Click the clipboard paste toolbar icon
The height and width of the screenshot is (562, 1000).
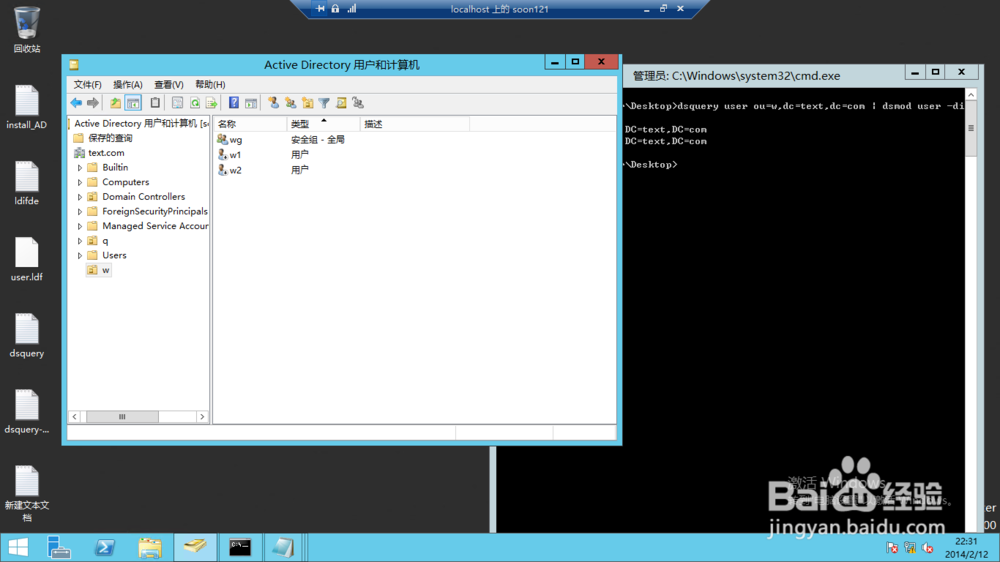coord(155,103)
